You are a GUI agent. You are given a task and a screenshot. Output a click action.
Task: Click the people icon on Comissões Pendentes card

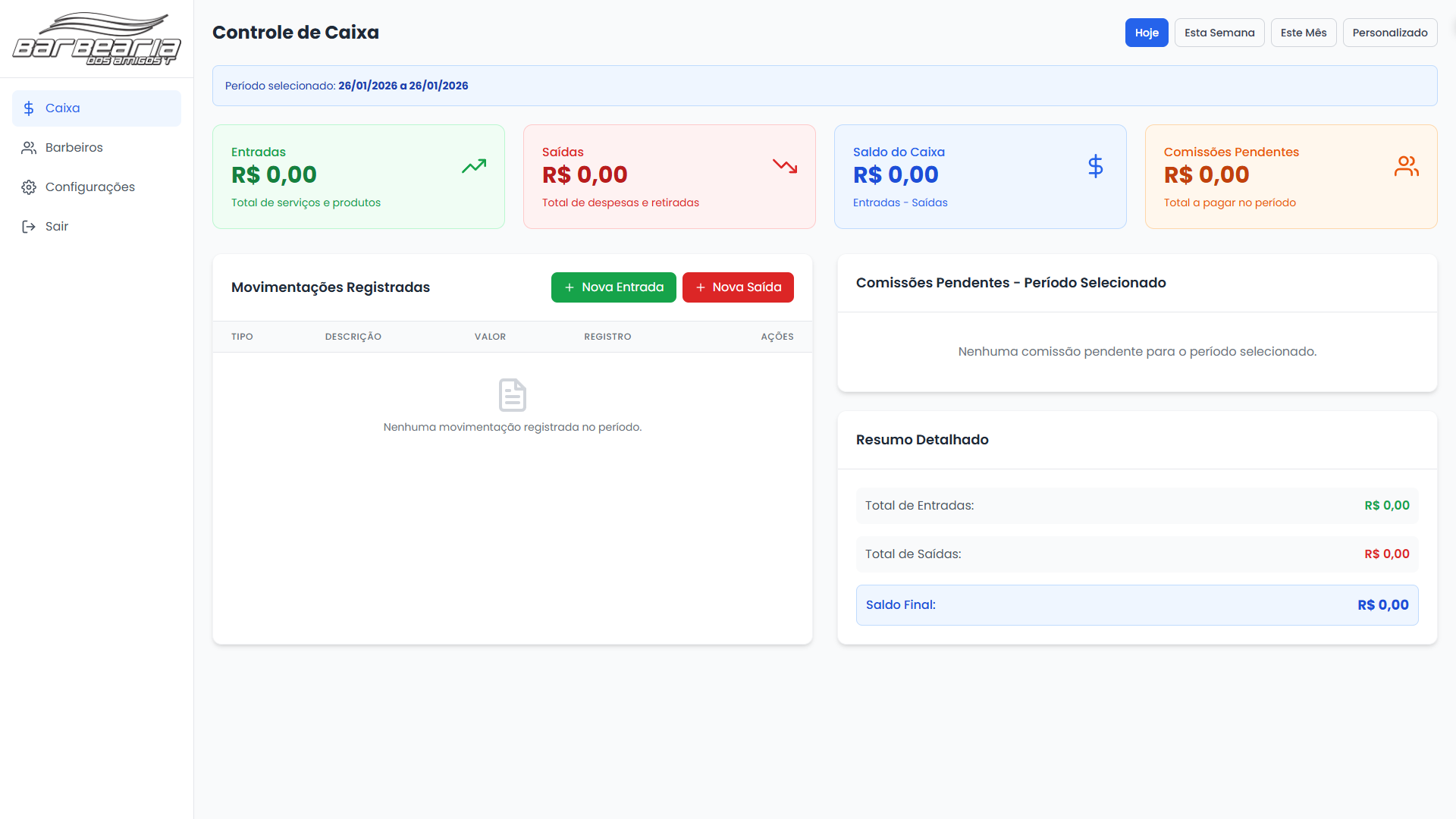pos(1407,166)
